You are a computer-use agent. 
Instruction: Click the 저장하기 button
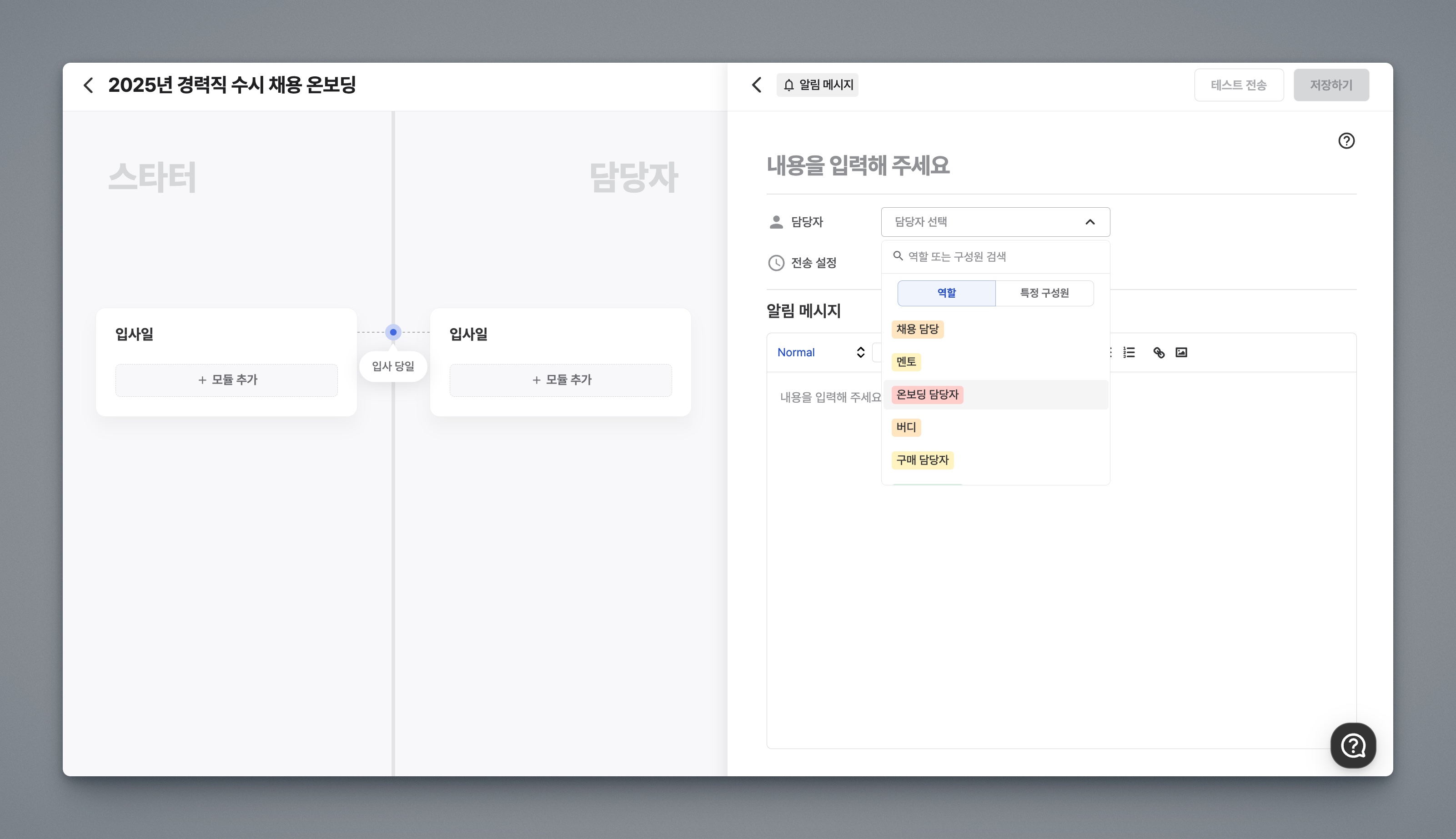point(1330,85)
